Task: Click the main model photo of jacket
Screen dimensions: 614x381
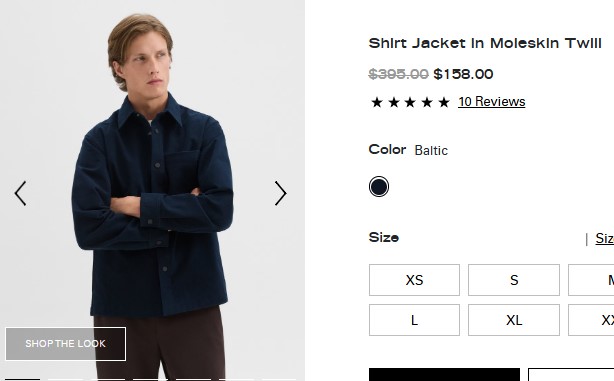Action: click(152, 190)
